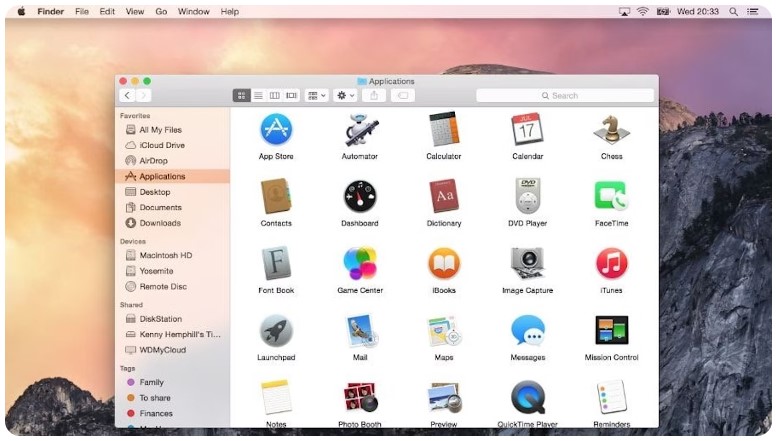
Task: Open the File menu
Action: (x=82, y=11)
